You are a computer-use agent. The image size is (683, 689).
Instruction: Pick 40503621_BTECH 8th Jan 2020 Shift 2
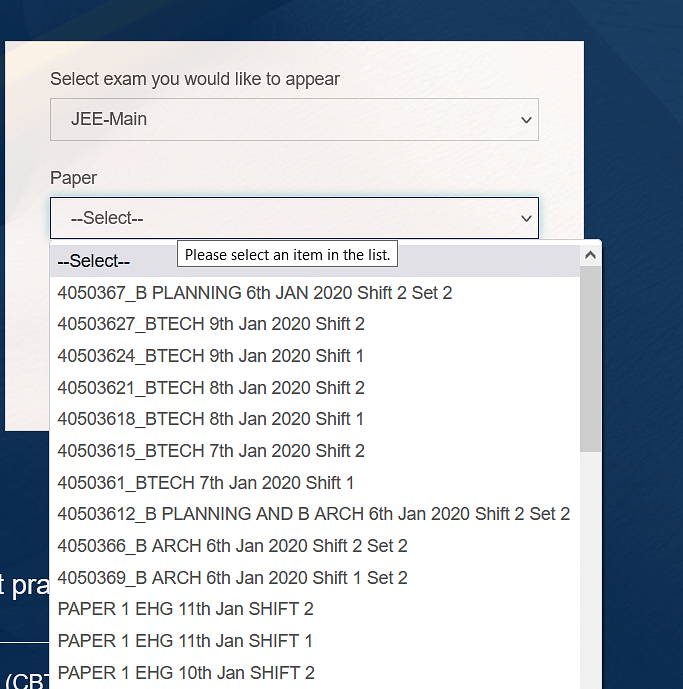[x=315, y=388]
